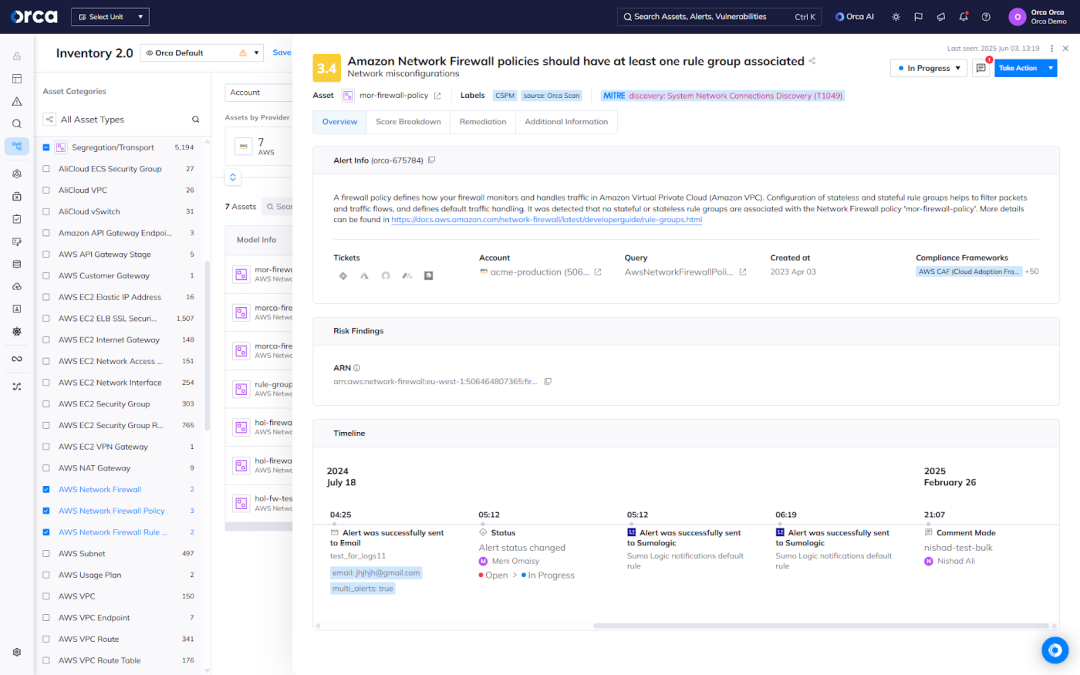Click MITRE discovery T1049 label
This screenshot has height=675, width=1080.
pos(722,96)
